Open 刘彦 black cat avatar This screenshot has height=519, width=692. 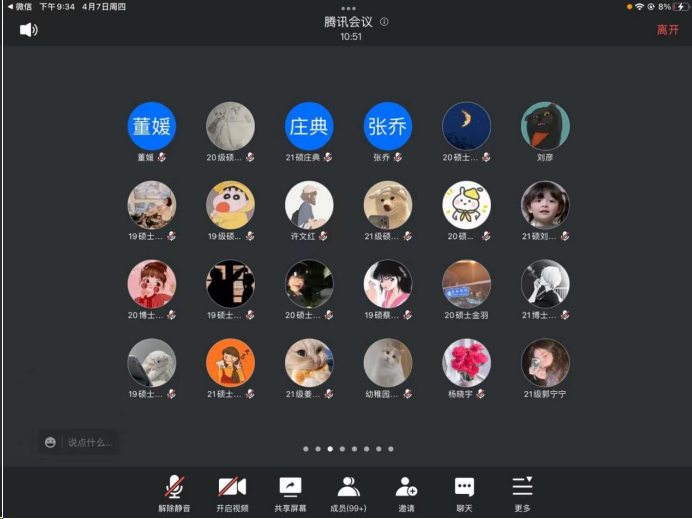(545, 127)
